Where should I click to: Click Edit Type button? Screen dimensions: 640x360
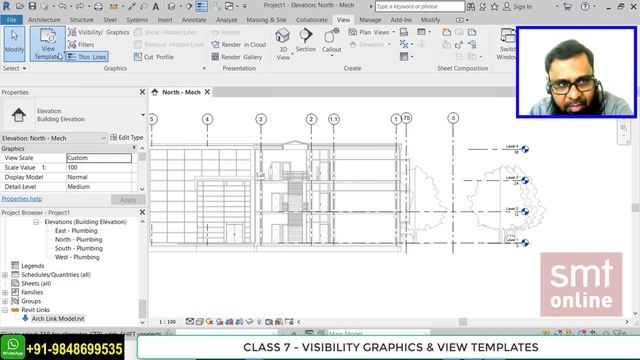point(127,138)
